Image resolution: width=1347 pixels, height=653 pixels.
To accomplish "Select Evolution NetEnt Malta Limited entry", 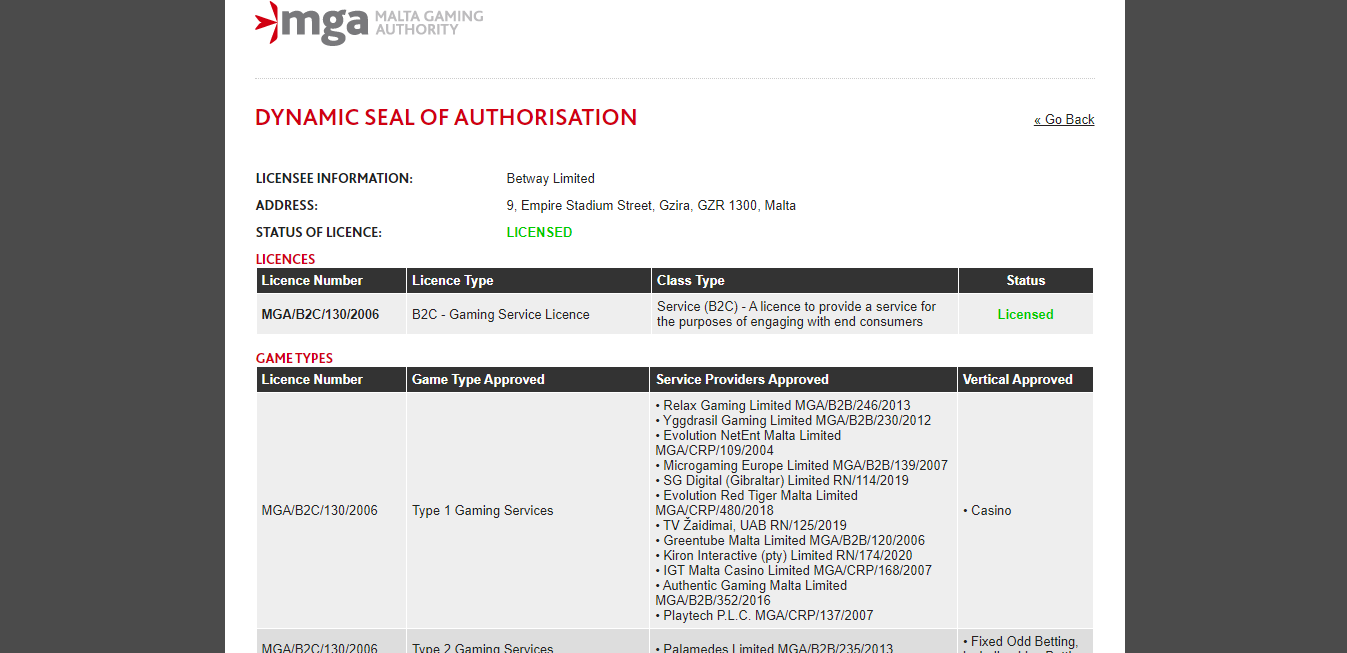I will coord(749,443).
